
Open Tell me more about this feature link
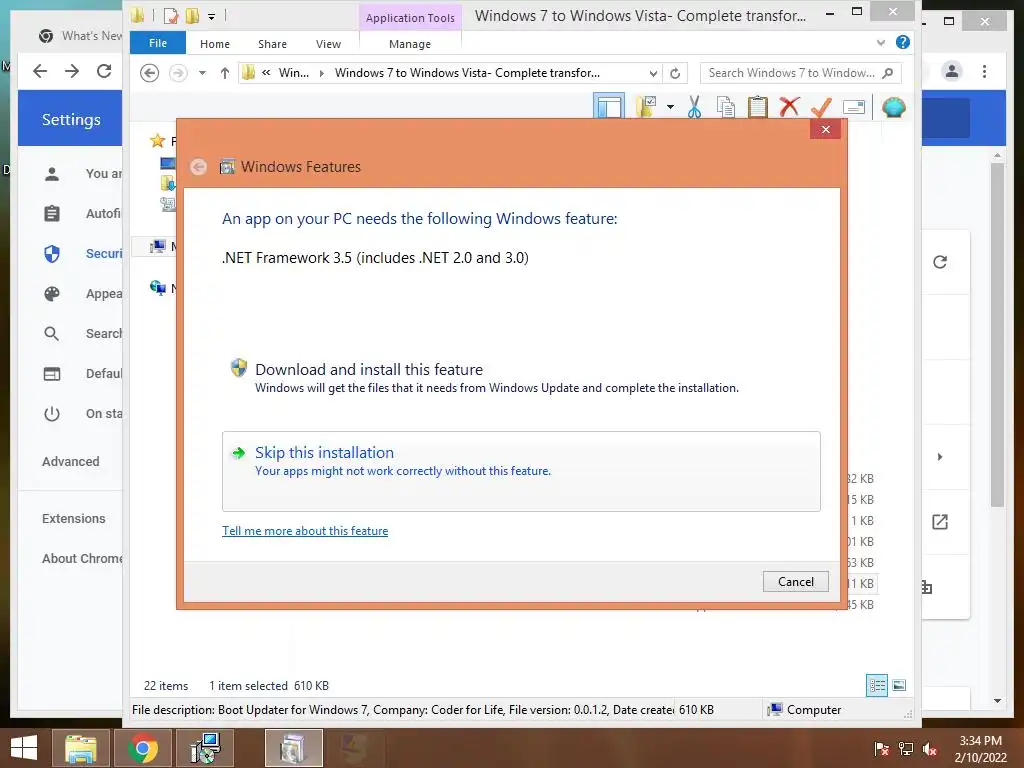[305, 531]
